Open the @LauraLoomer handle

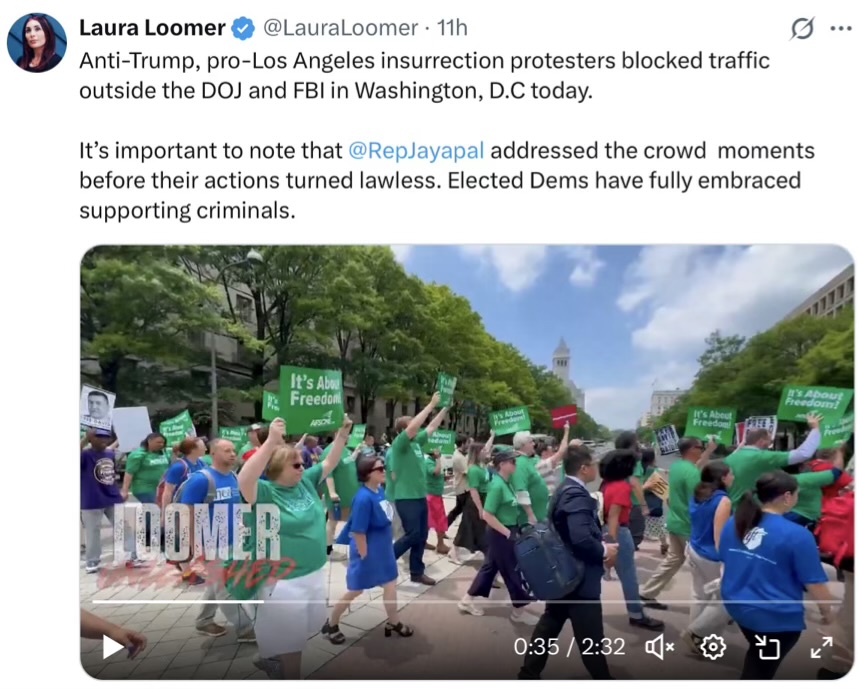(x=341, y=28)
